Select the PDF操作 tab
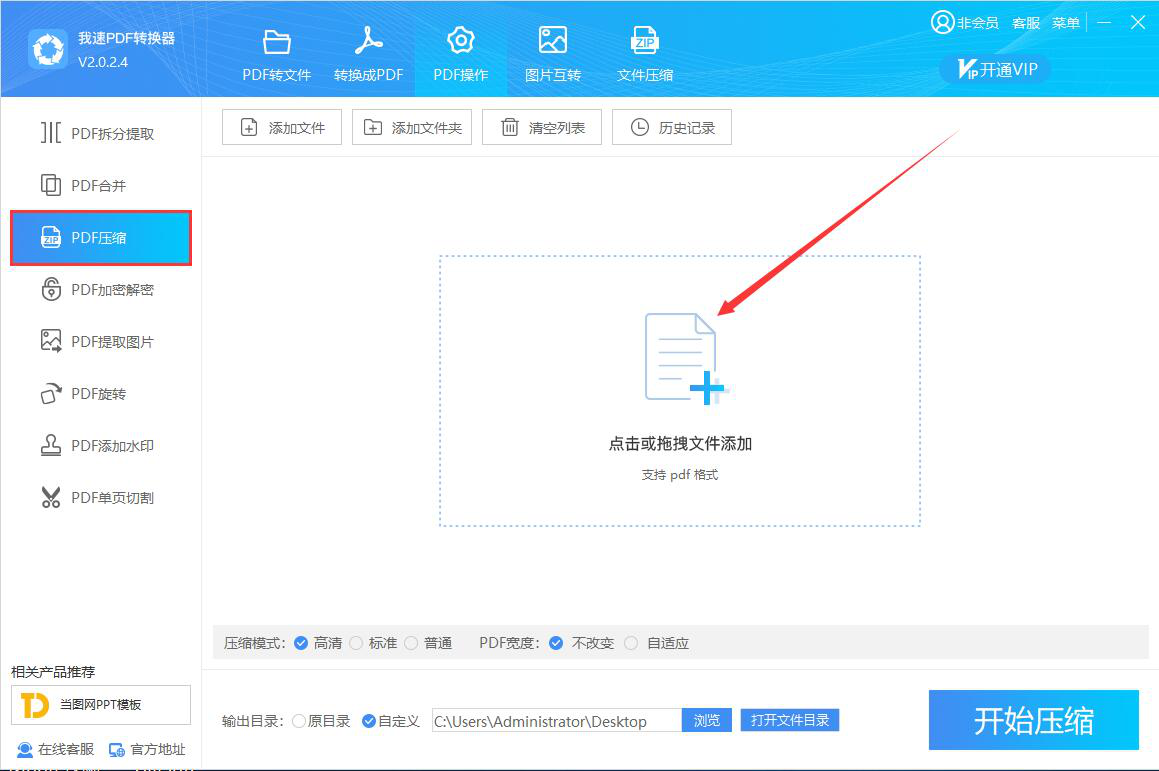This screenshot has height=771, width=1159. (460, 55)
